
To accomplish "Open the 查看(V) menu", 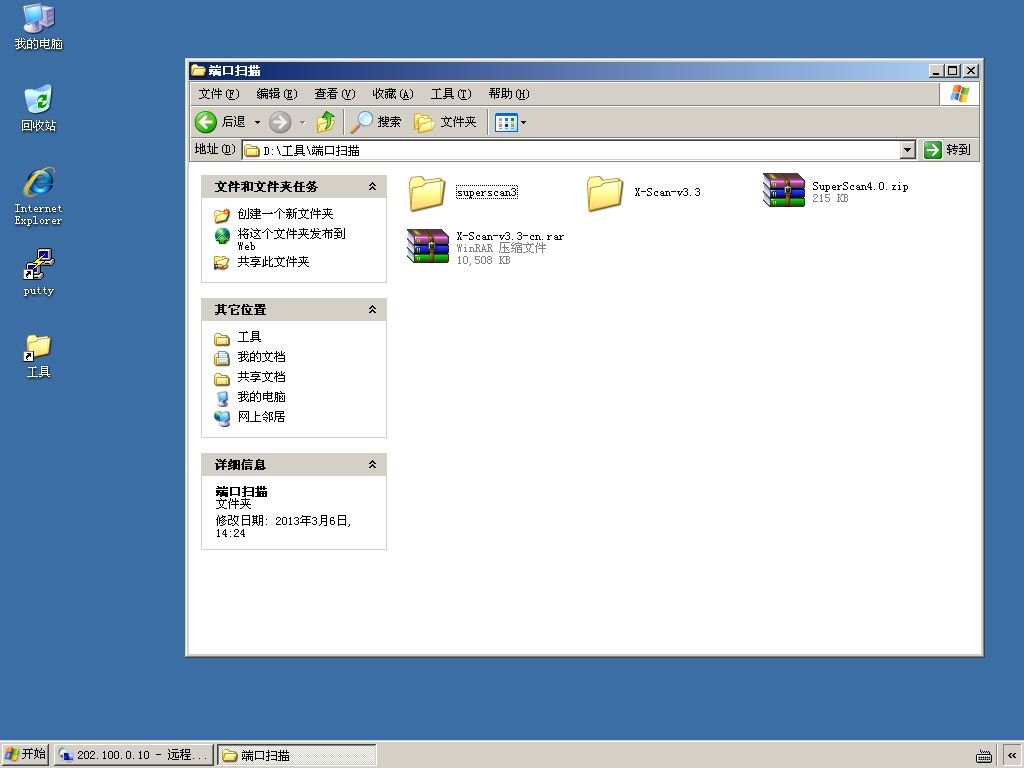I will (x=334, y=94).
